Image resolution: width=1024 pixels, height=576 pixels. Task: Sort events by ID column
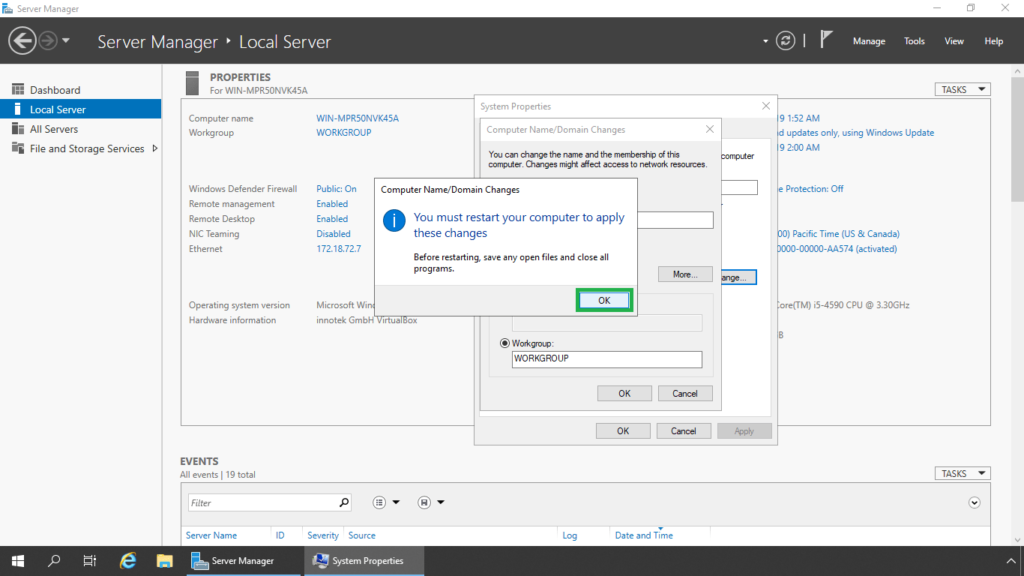[x=280, y=536]
